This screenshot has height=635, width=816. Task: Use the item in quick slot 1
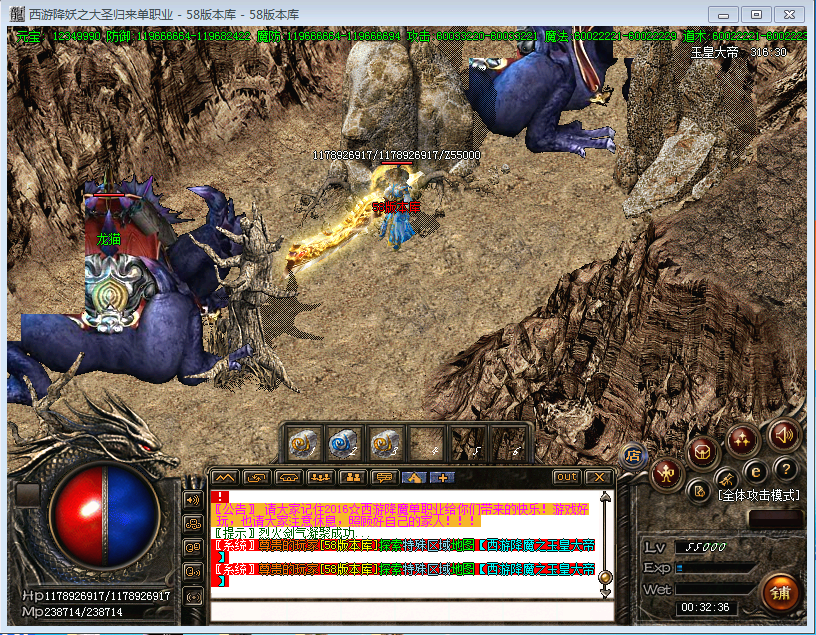(303, 444)
